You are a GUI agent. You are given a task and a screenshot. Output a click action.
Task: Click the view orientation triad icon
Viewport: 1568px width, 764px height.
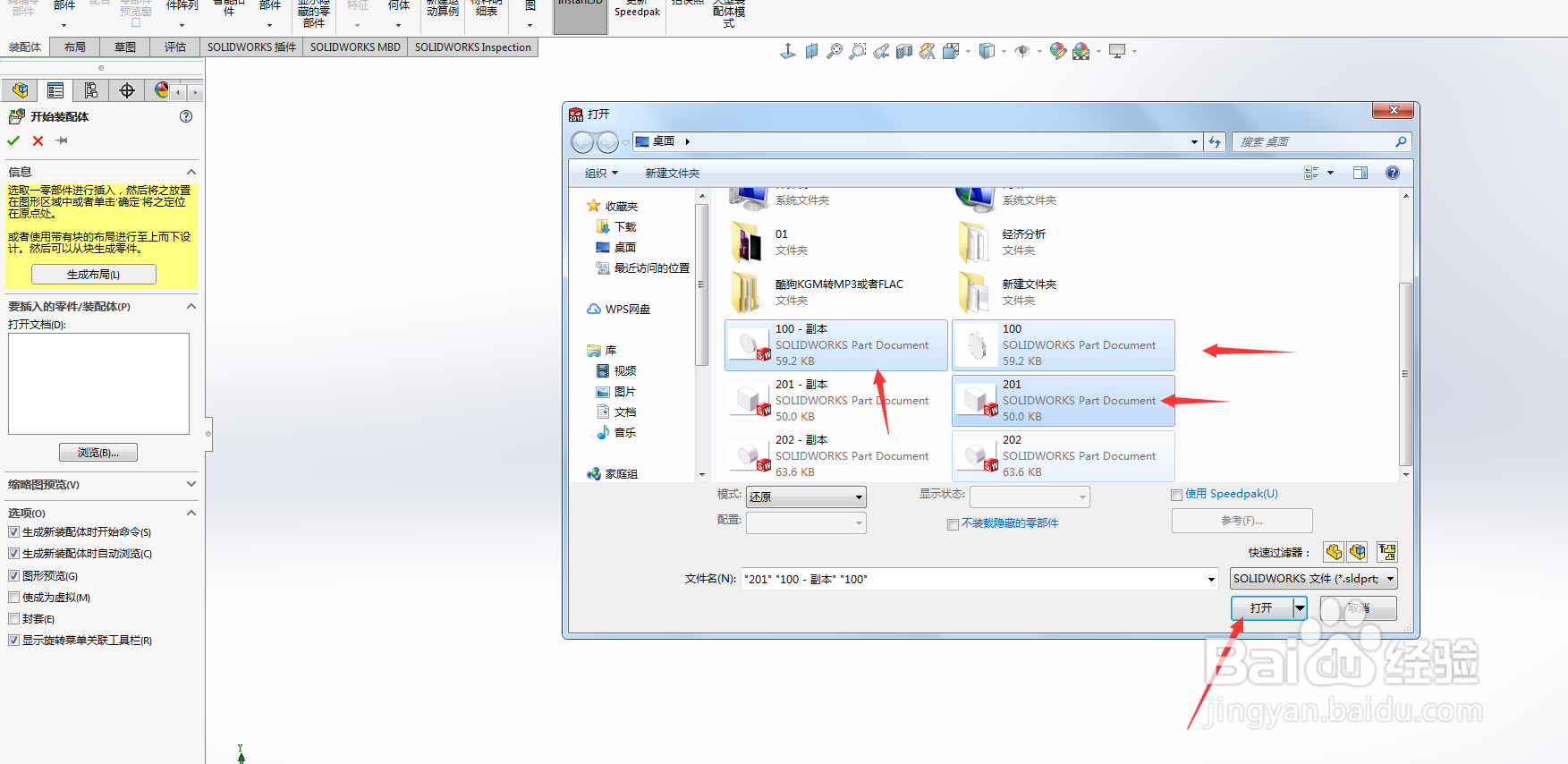click(x=787, y=52)
